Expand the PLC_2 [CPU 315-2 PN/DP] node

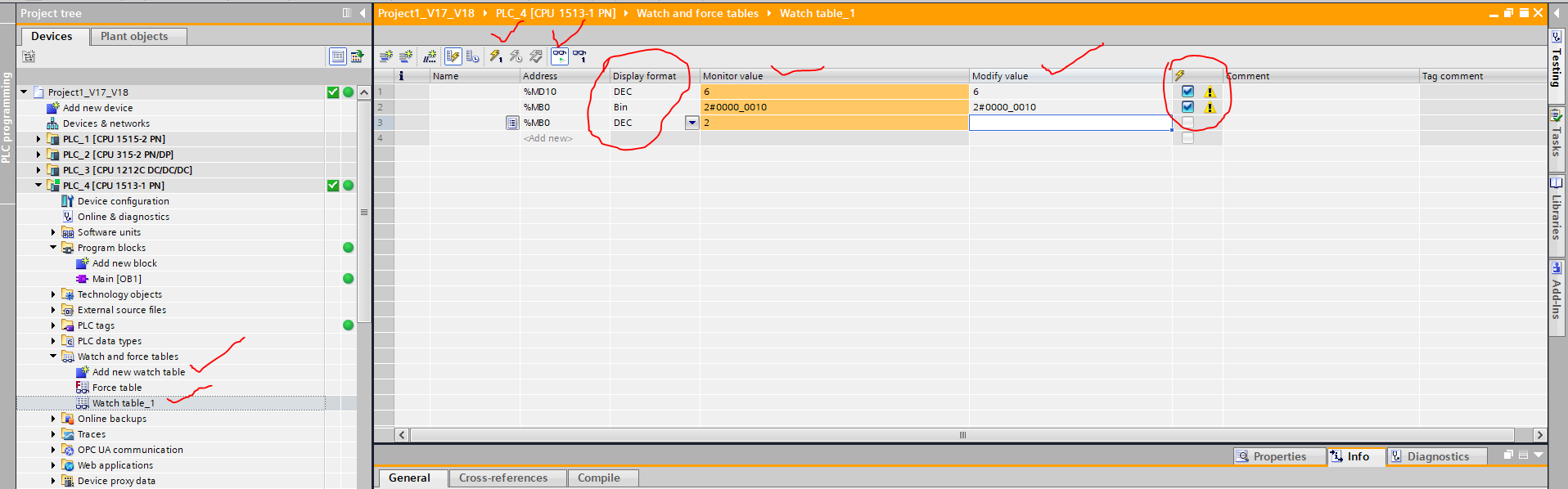[x=38, y=155]
